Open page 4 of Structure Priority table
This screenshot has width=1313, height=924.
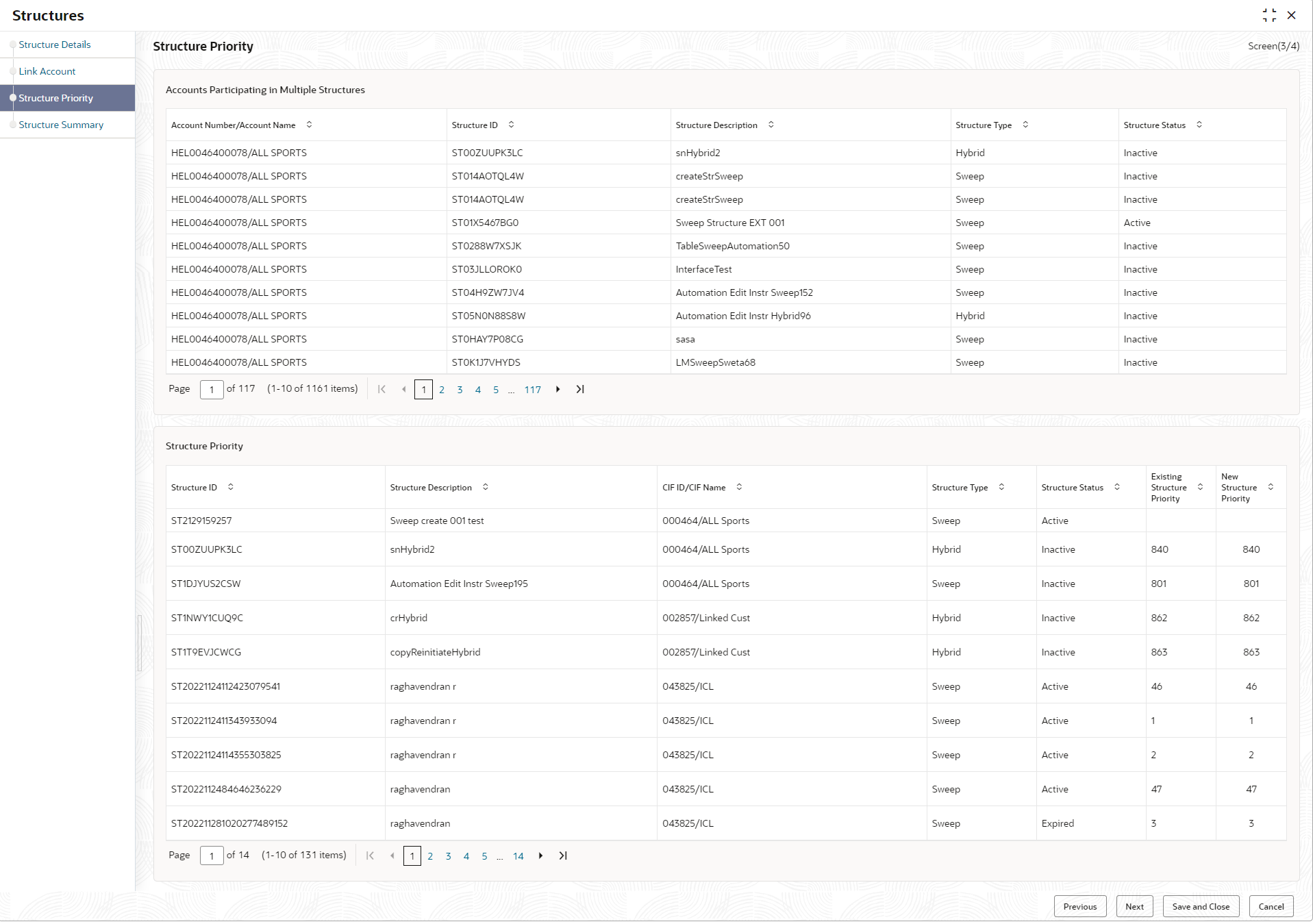coord(466,856)
